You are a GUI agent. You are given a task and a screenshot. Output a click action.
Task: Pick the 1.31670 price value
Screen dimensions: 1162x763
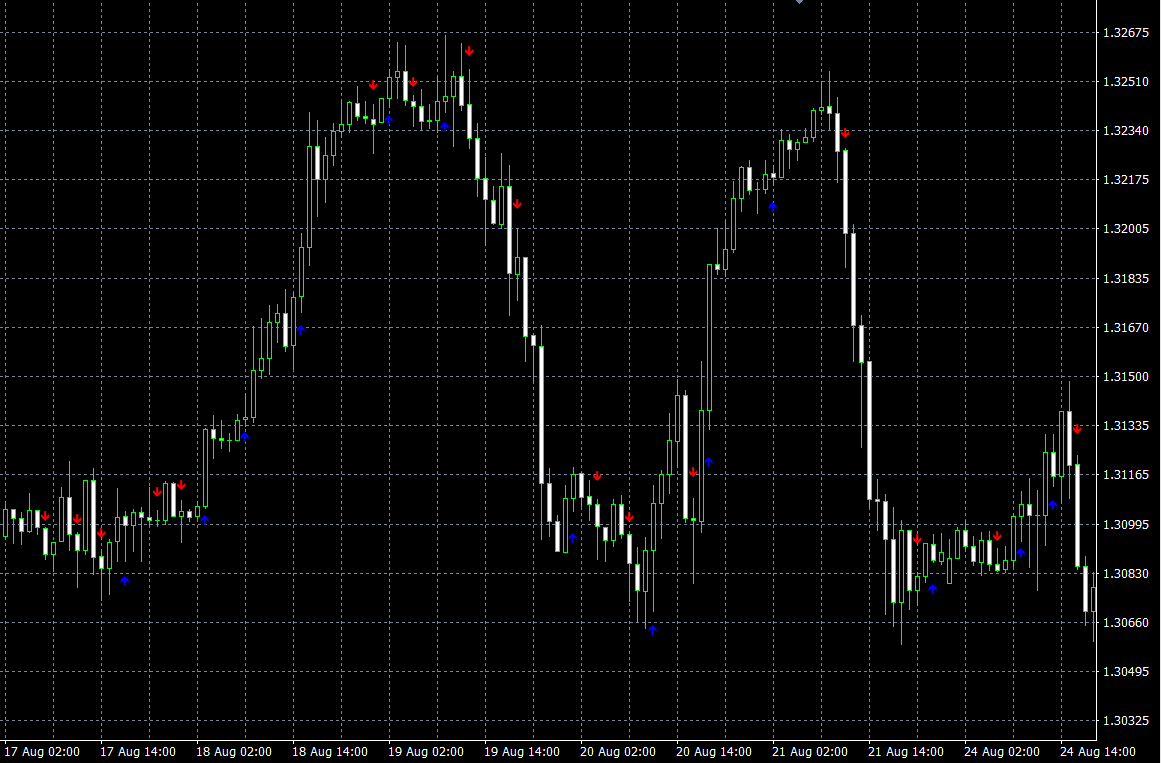tap(1126, 327)
